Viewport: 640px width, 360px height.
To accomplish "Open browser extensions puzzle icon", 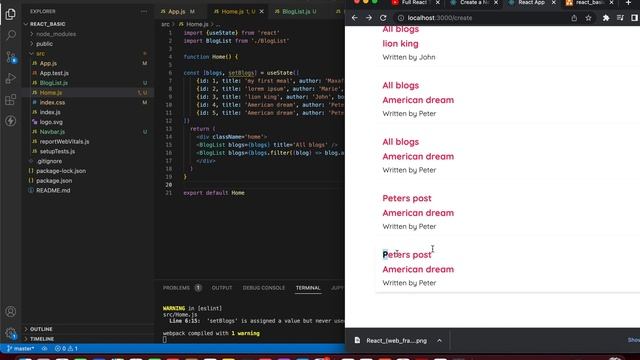I will coord(606,18).
